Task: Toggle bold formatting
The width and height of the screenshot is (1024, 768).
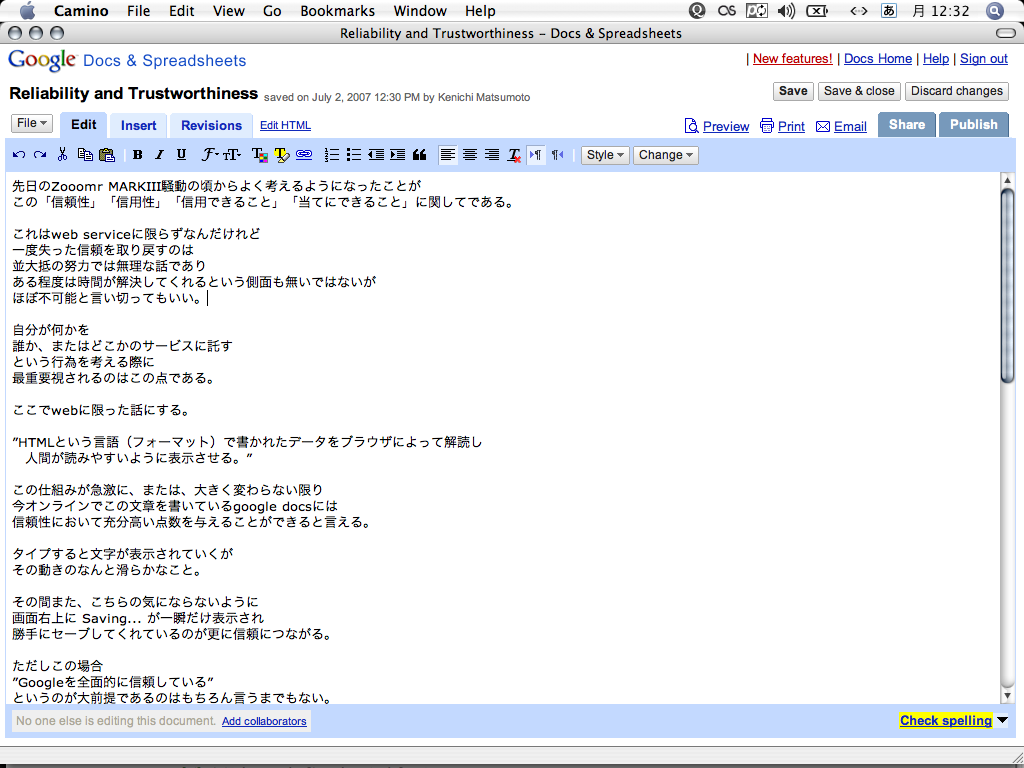Action: (137, 155)
